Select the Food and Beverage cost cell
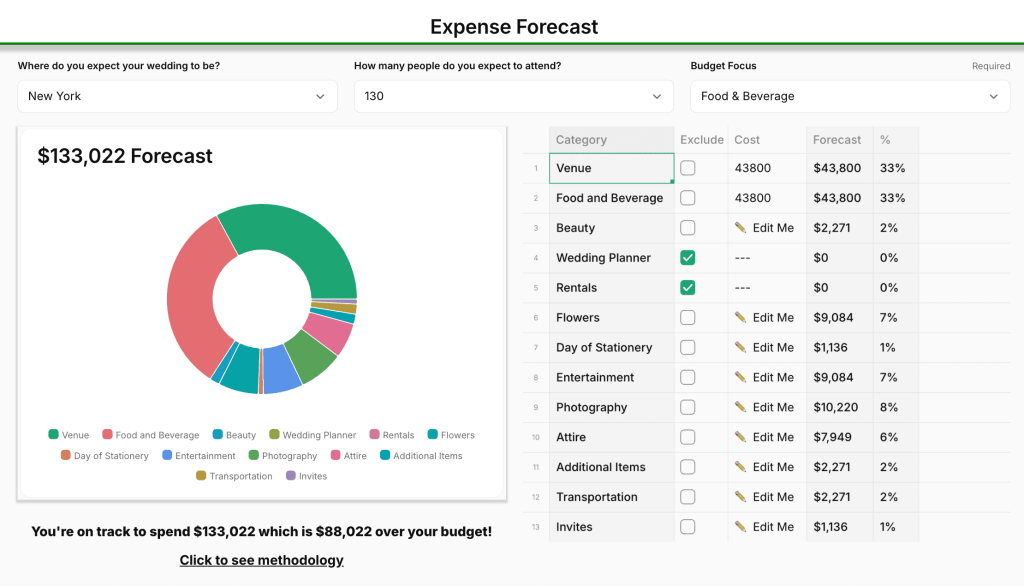The image size is (1024, 586). click(x=766, y=198)
